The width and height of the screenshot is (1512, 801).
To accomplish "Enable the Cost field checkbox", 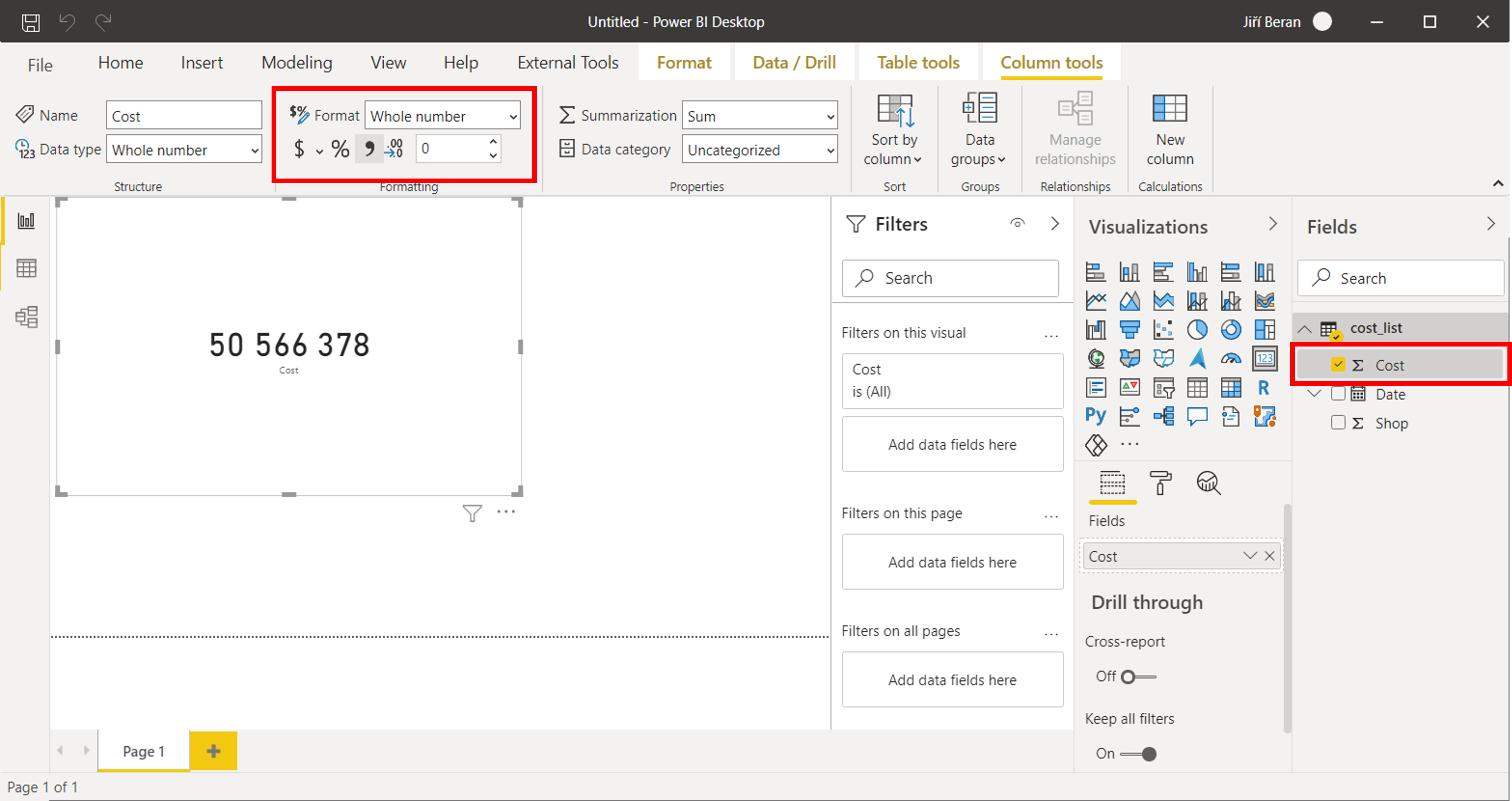I will pos(1336,364).
